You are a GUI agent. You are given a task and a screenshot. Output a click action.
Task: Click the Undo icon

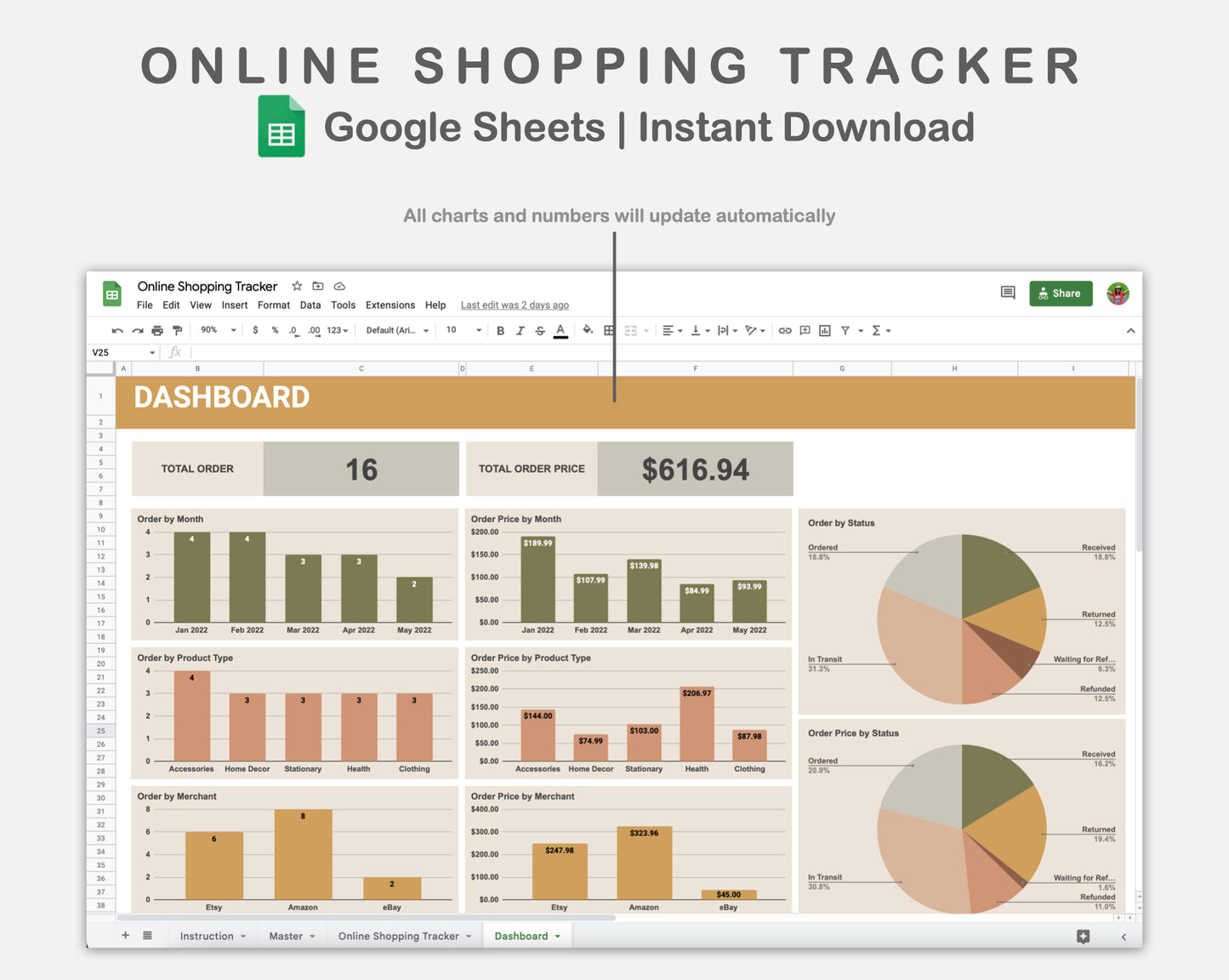pos(117,330)
